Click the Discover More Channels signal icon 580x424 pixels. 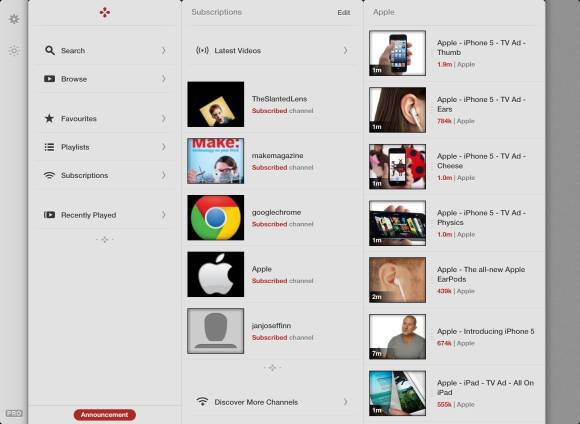pyautogui.click(x=202, y=401)
